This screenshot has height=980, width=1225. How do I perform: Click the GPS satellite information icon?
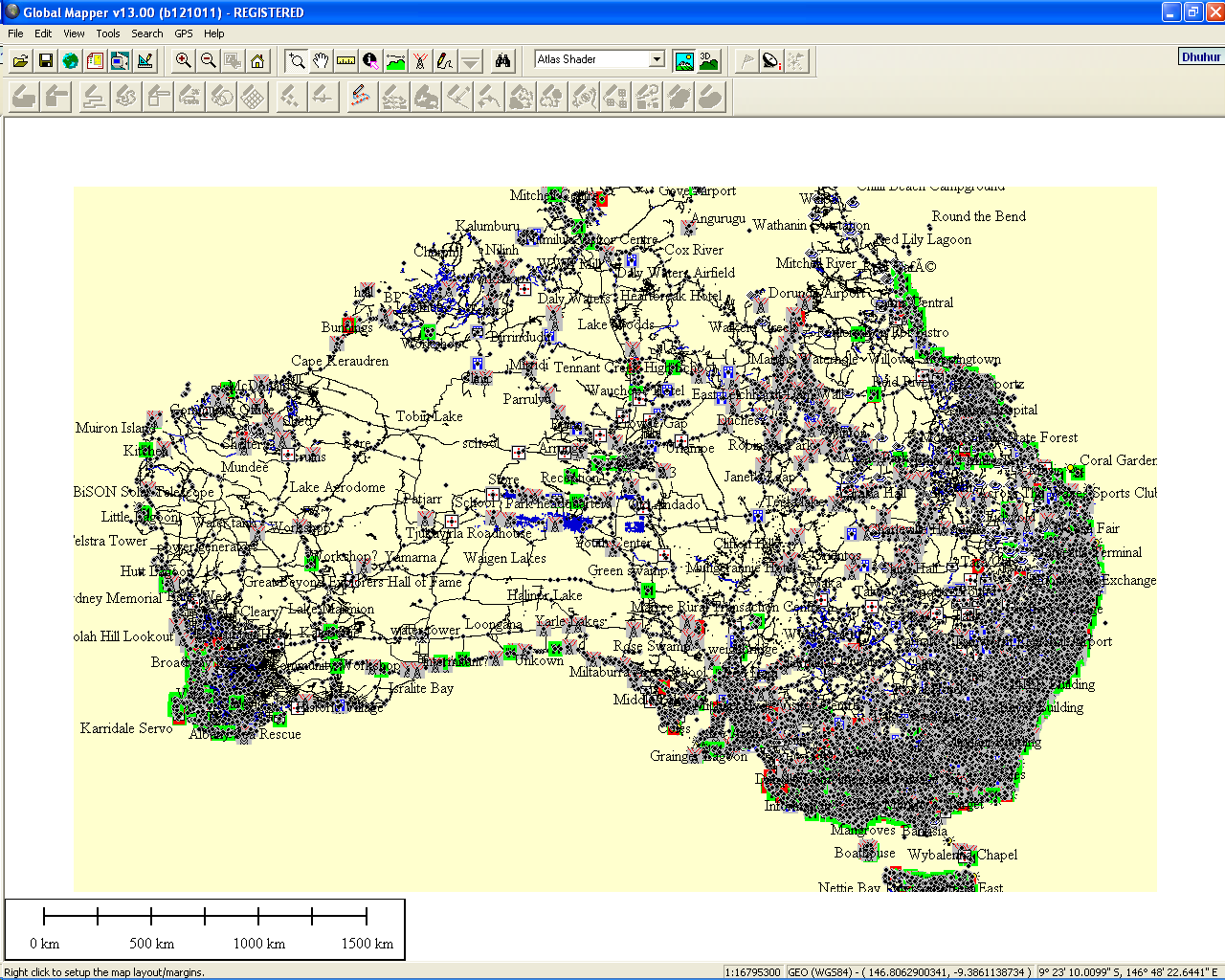[771, 61]
